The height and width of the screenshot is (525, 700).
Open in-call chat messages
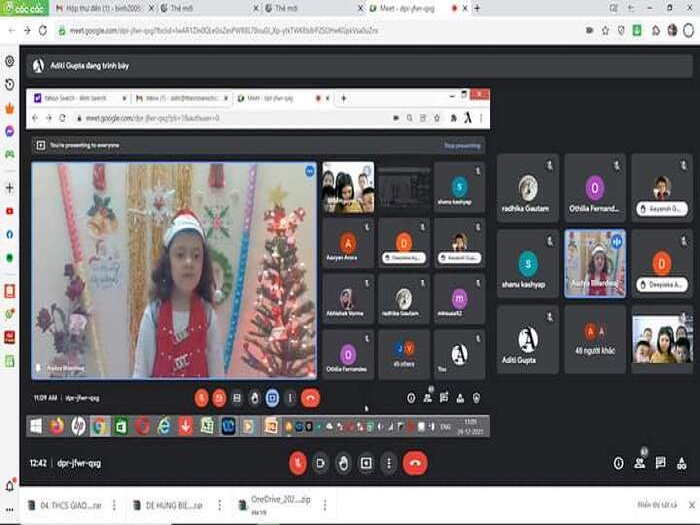pos(661,463)
